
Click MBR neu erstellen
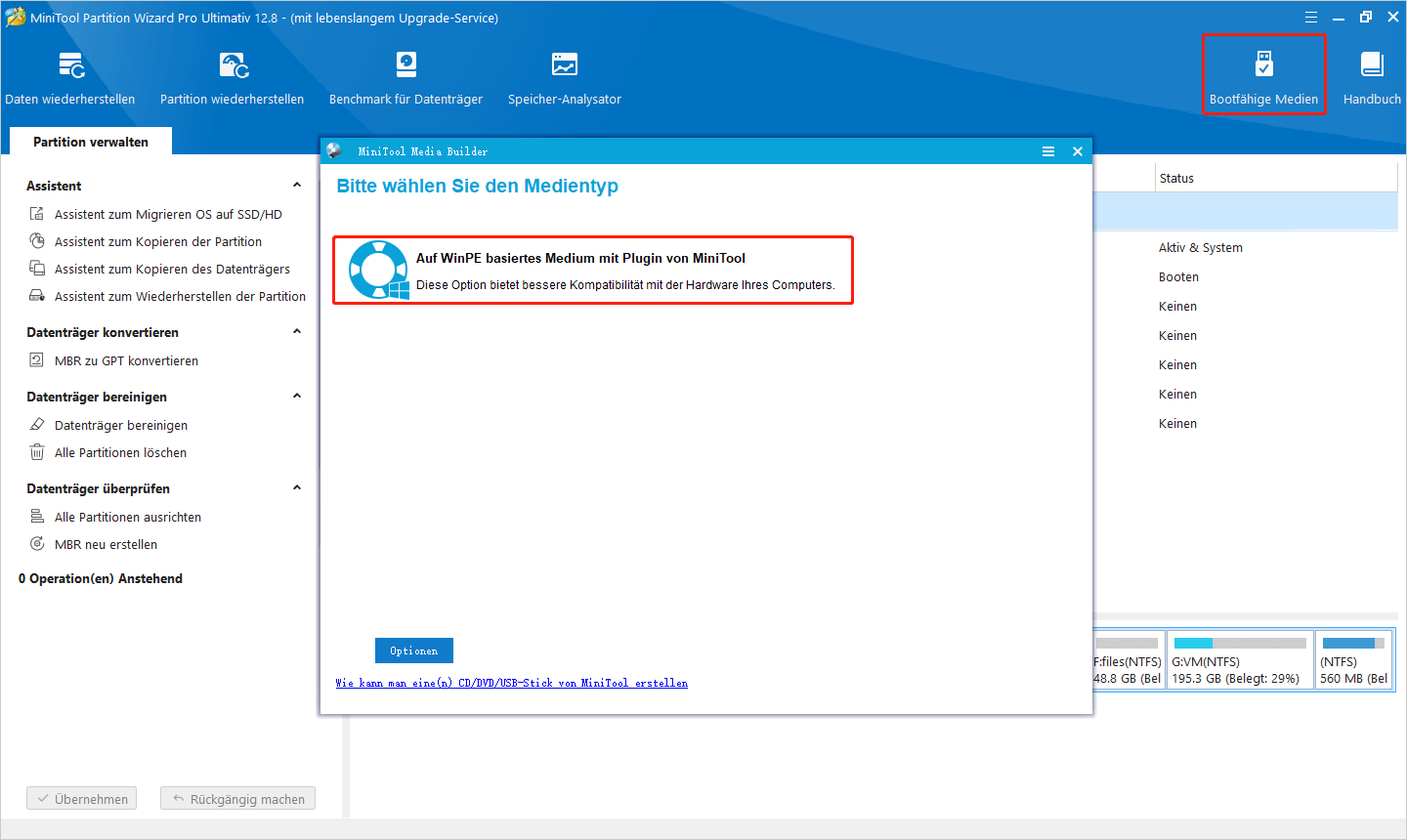(x=115, y=544)
